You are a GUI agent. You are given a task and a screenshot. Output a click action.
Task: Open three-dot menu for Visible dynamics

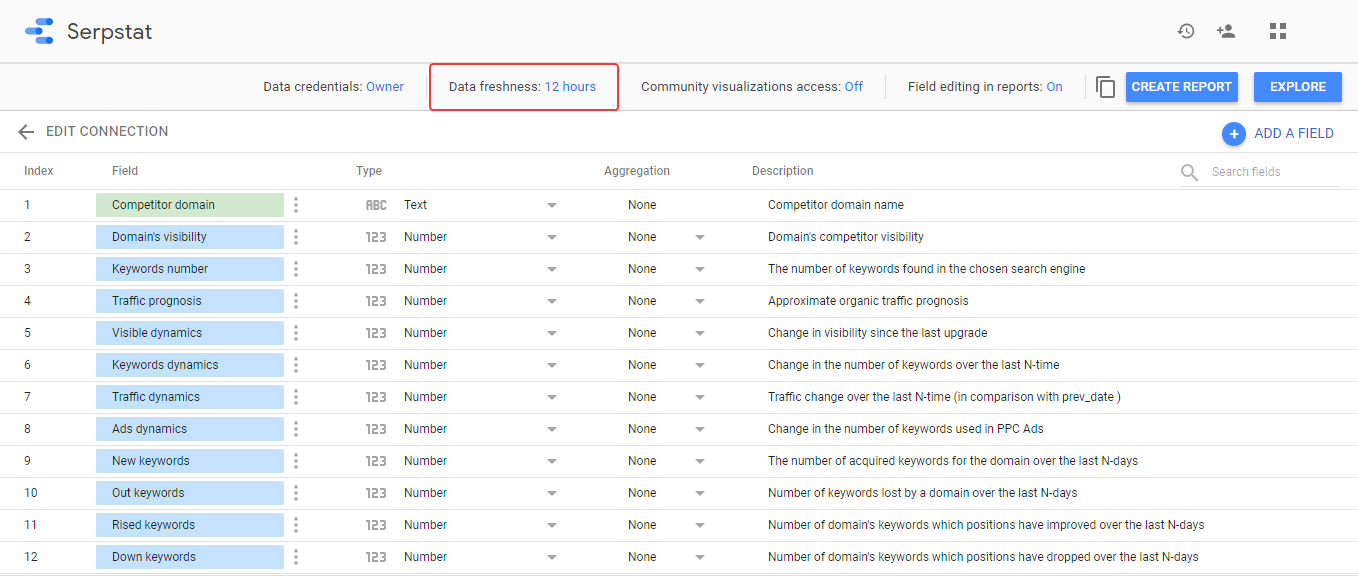296,333
